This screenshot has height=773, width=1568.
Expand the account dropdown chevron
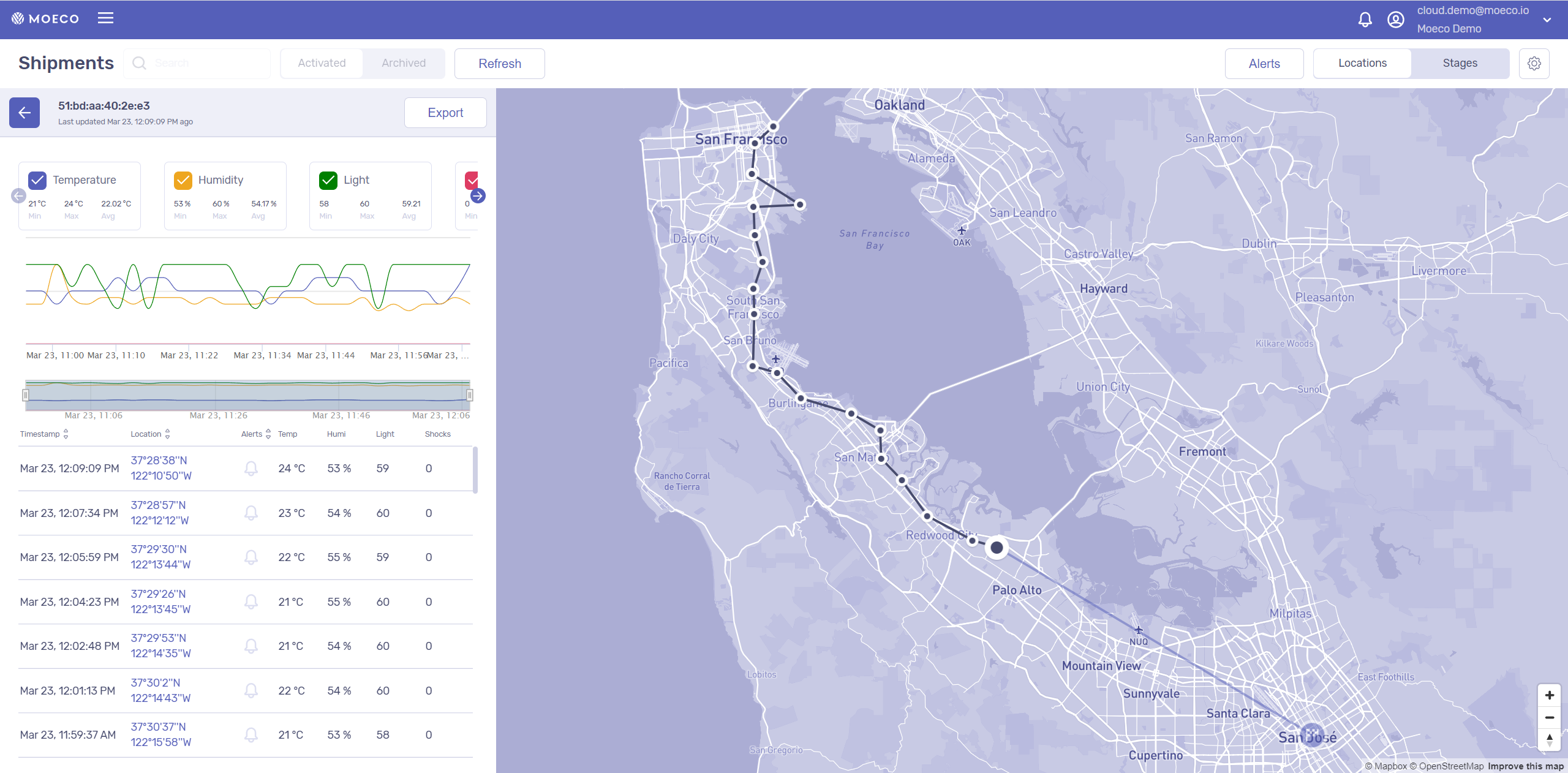(1547, 20)
